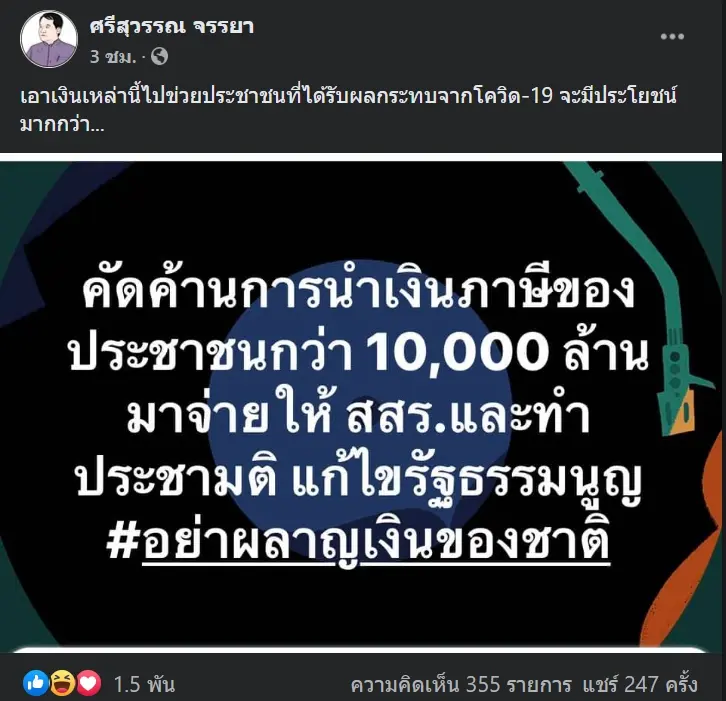Click the image line 'มาจ่ายให้ สสร.และทำ'

click(359, 414)
